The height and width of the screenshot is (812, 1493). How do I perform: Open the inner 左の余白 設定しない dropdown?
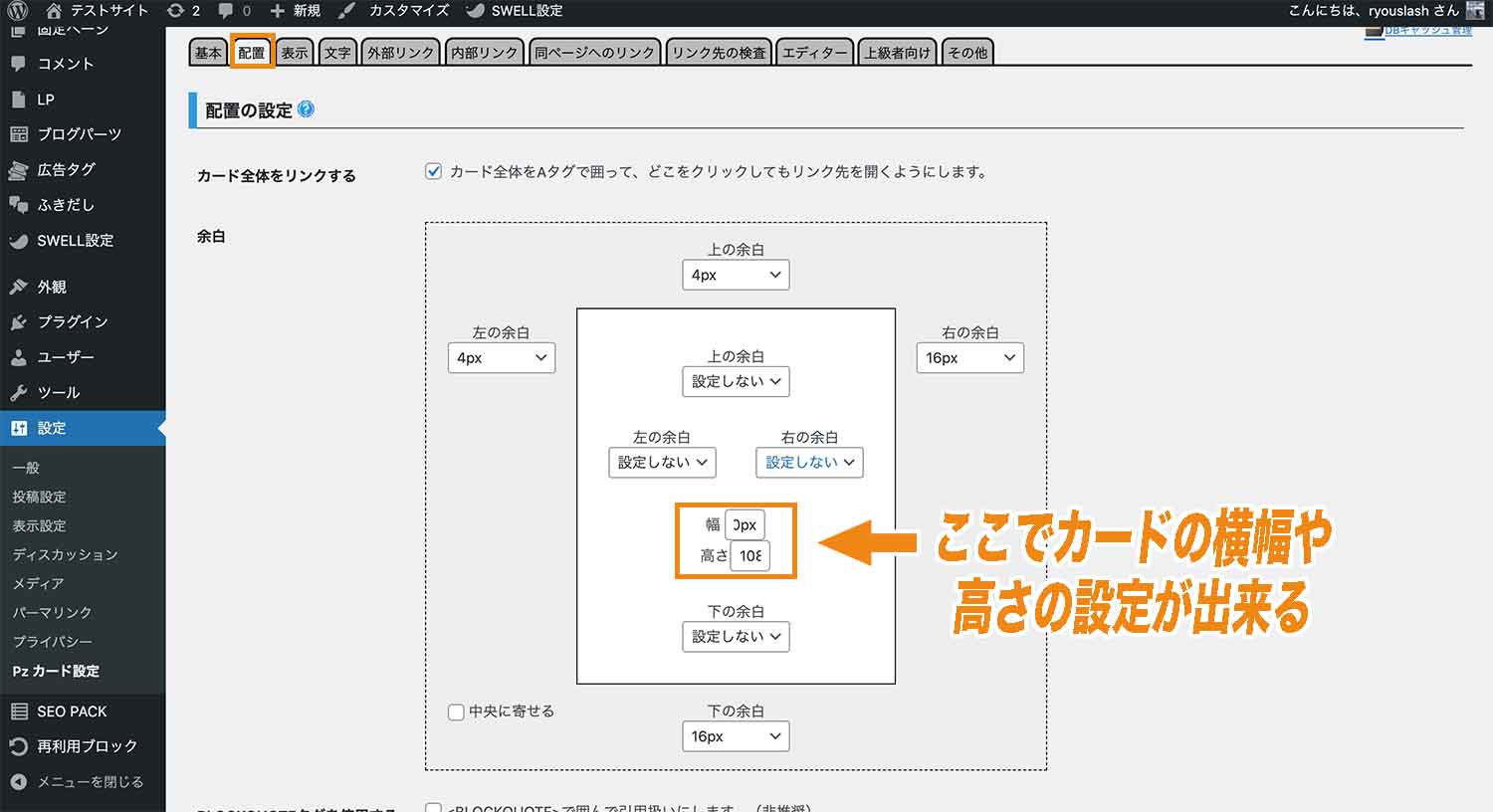[x=661, y=462]
